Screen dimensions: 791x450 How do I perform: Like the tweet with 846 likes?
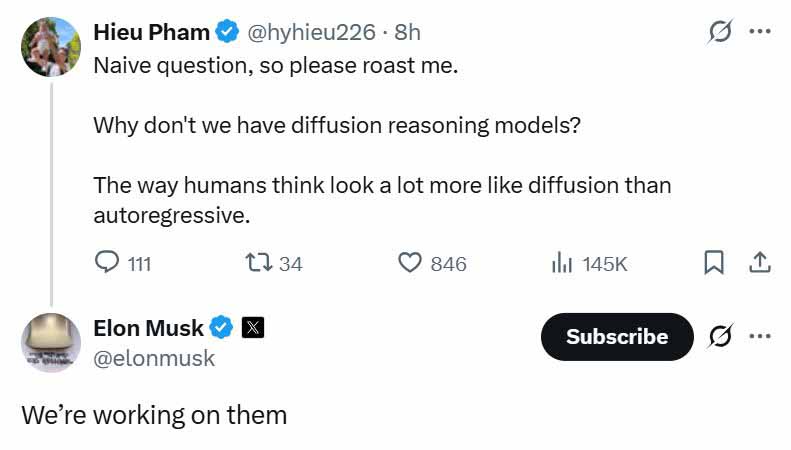(x=432, y=263)
